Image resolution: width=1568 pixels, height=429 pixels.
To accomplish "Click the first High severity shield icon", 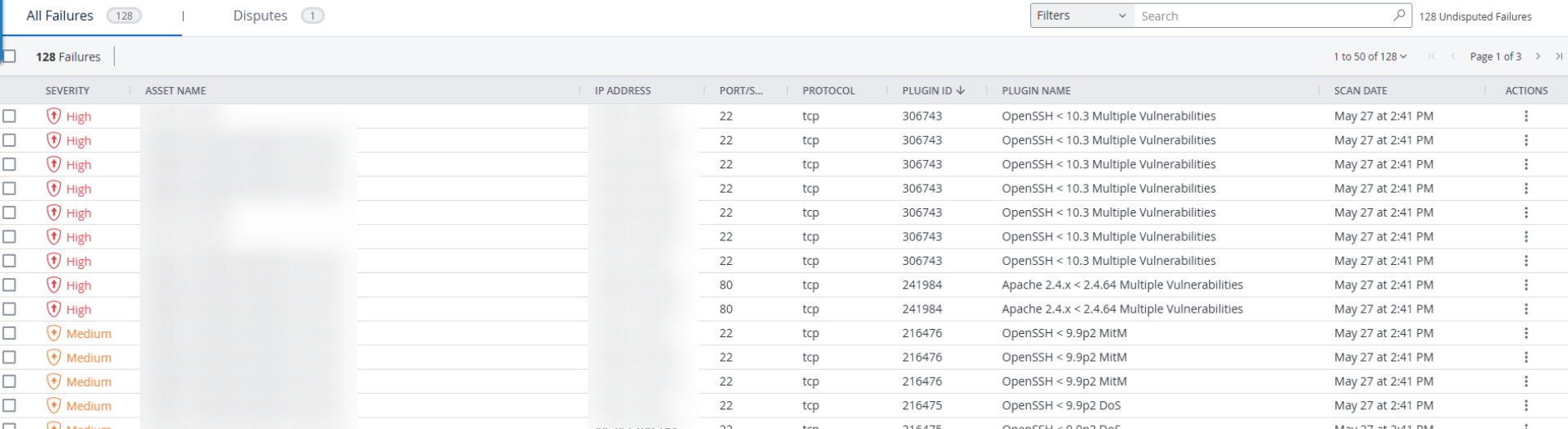I will (53, 116).
